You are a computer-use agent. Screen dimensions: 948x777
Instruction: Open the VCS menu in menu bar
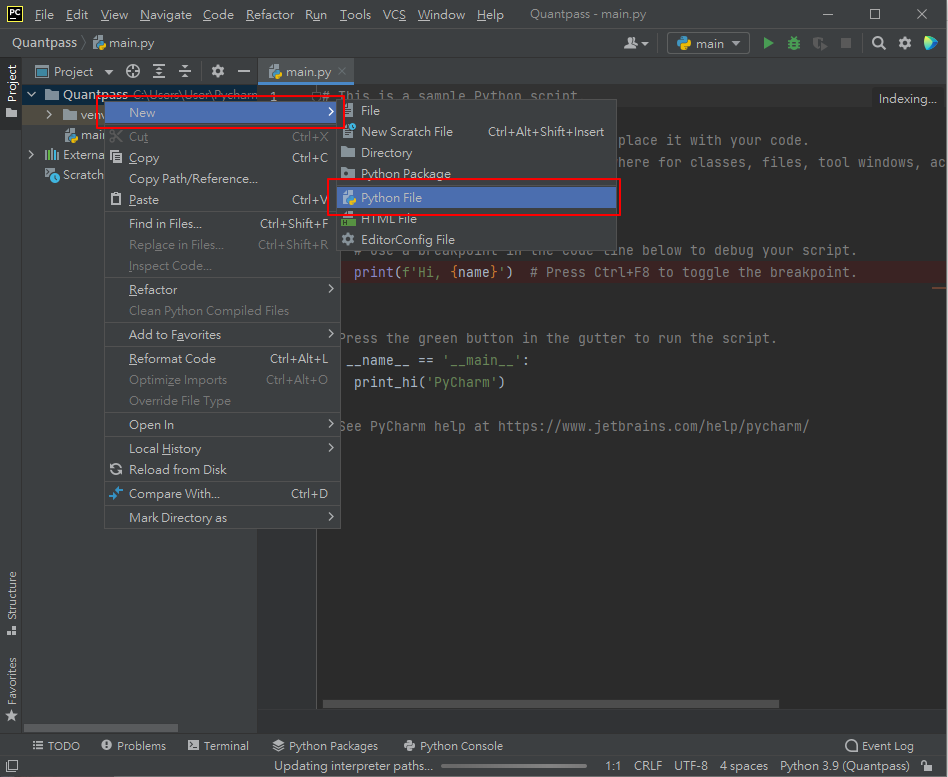pyautogui.click(x=394, y=15)
